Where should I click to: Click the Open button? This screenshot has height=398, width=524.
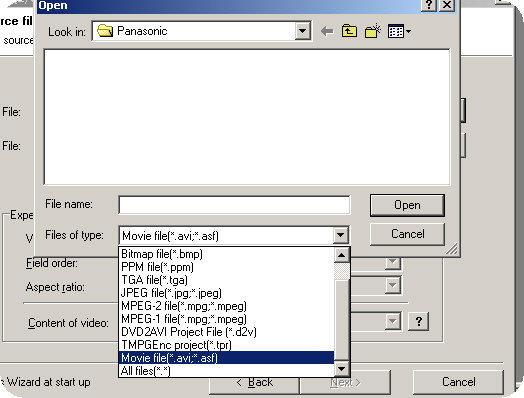(407, 205)
